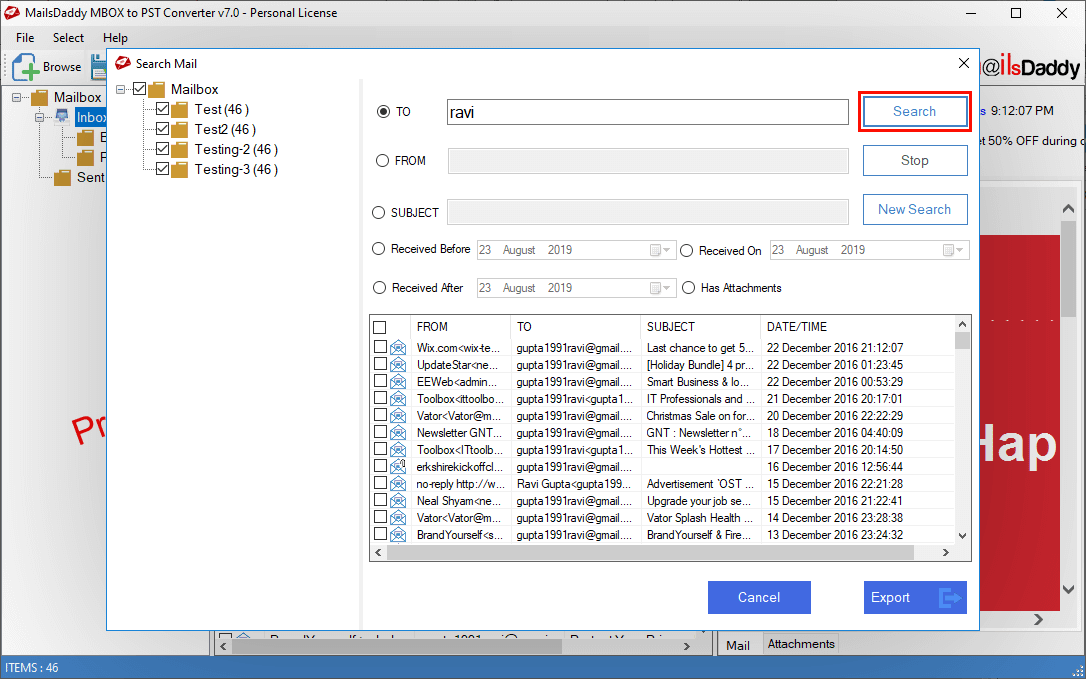Click the Search button
This screenshot has width=1086, height=679.
(914, 112)
